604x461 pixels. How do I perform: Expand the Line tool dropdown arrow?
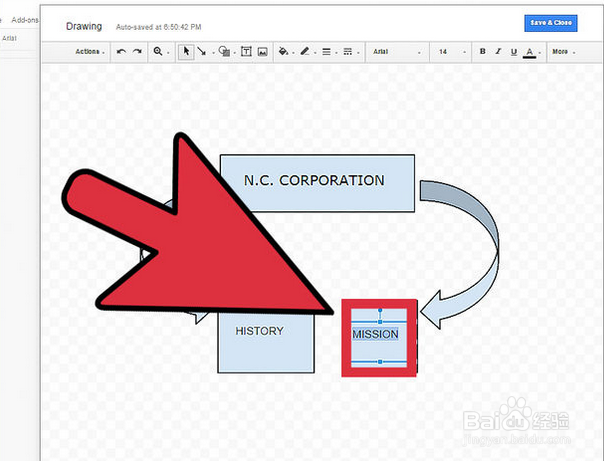tap(213, 53)
